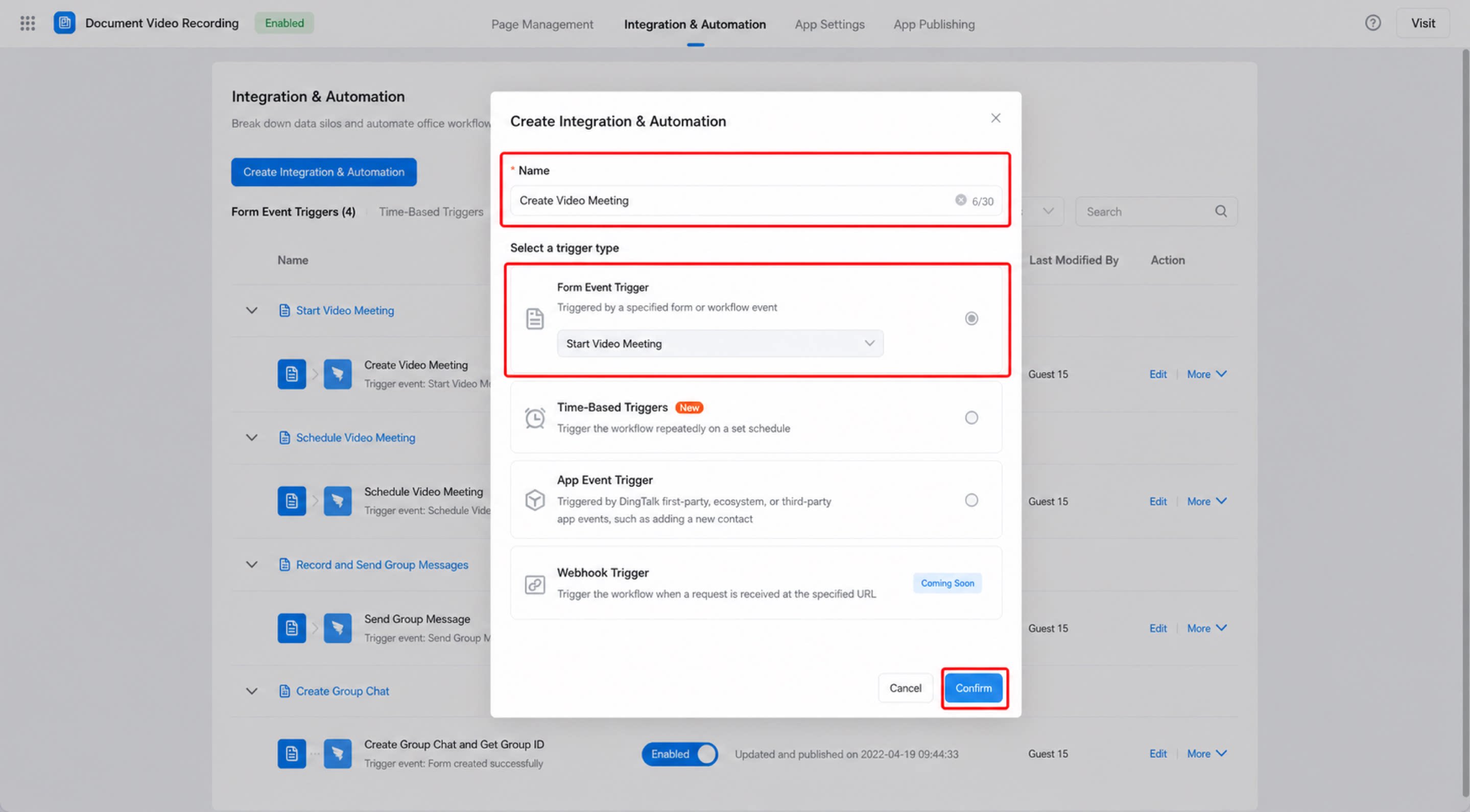Collapse the Schedule Video Meeting group
This screenshot has width=1470, height=812.
pos(252,438)
